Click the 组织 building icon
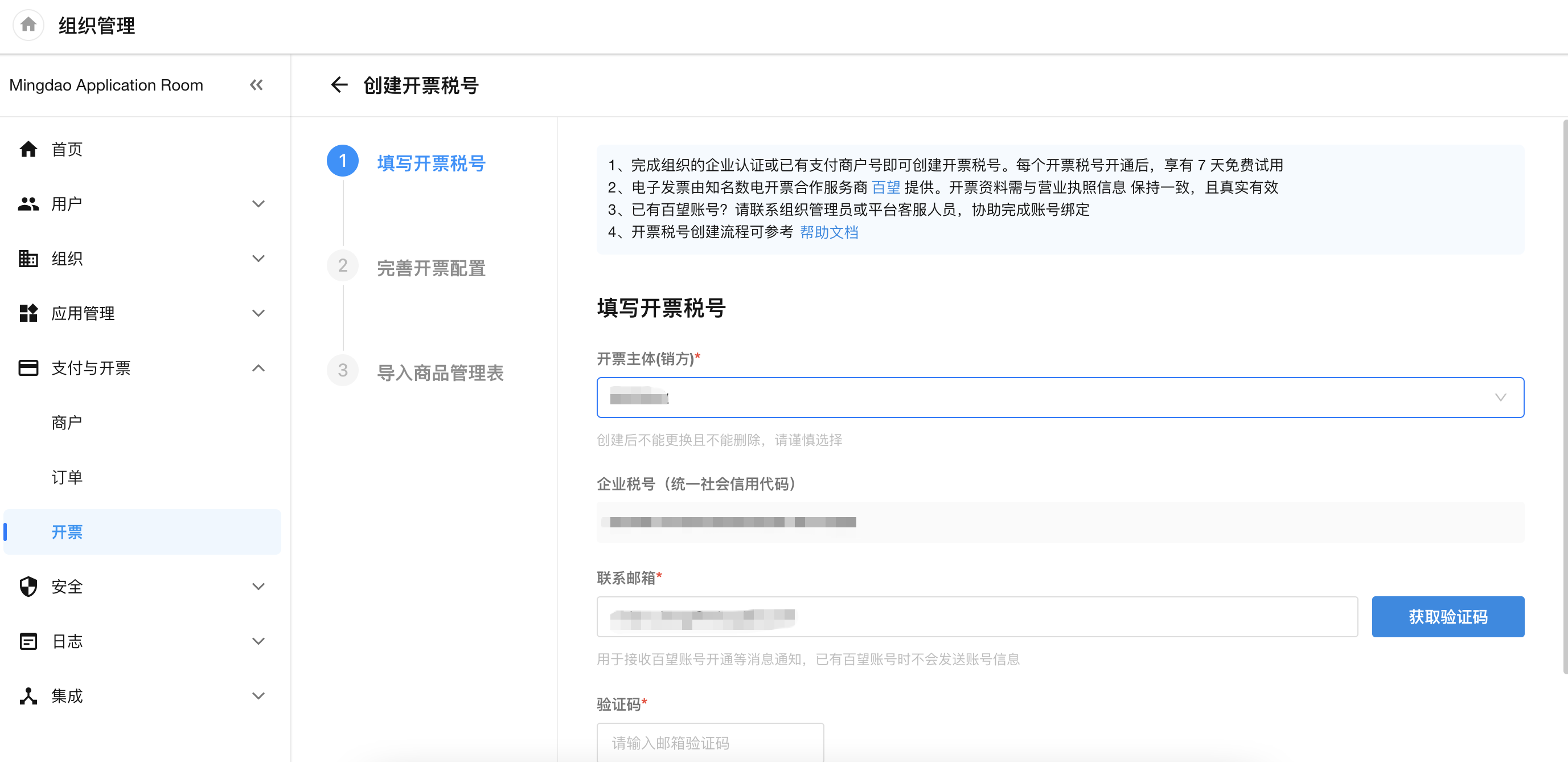Image resolution: width=1568 pixels, height=762 pixels. 28,259
